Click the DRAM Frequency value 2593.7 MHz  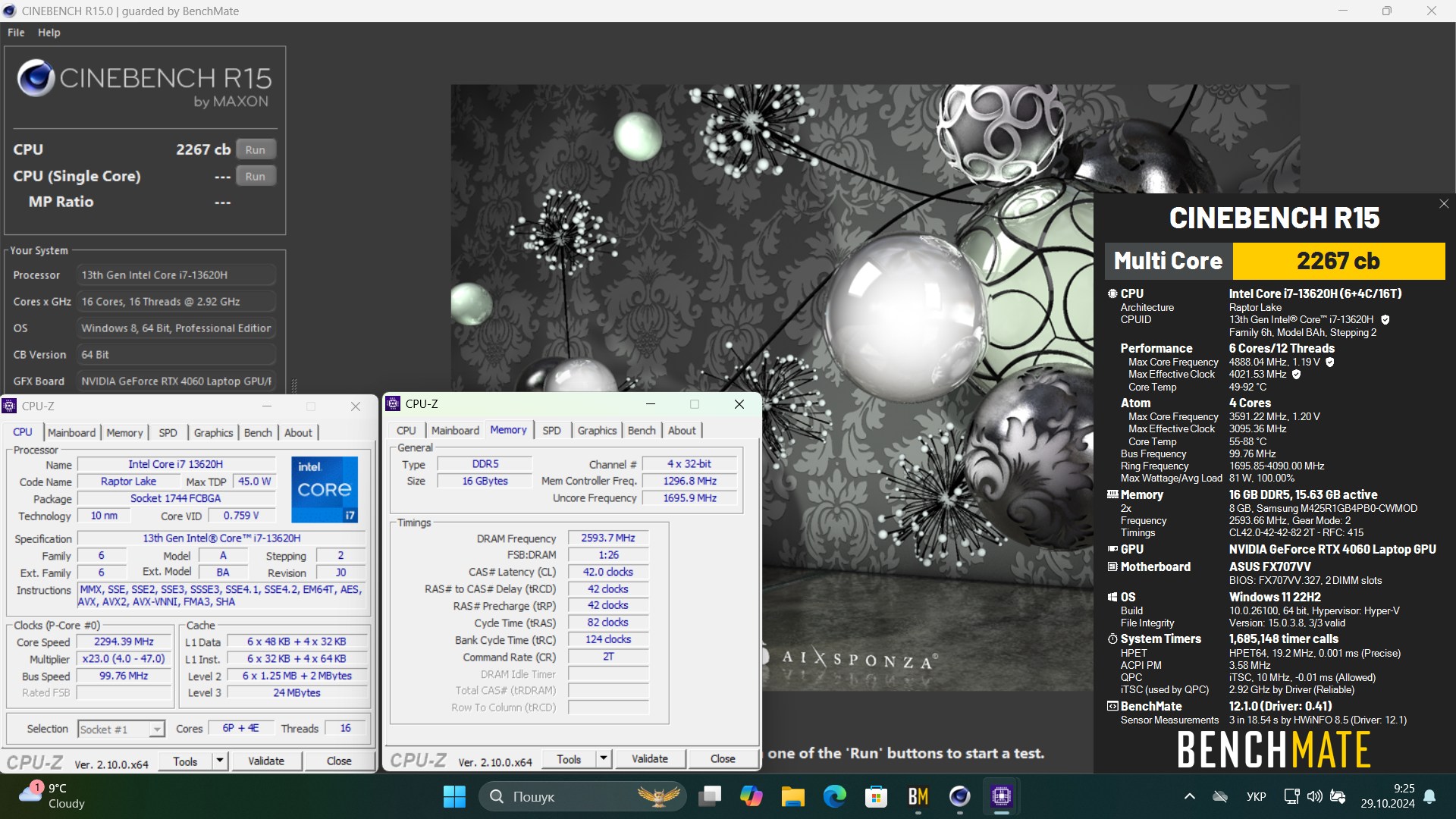click(608, 538)
